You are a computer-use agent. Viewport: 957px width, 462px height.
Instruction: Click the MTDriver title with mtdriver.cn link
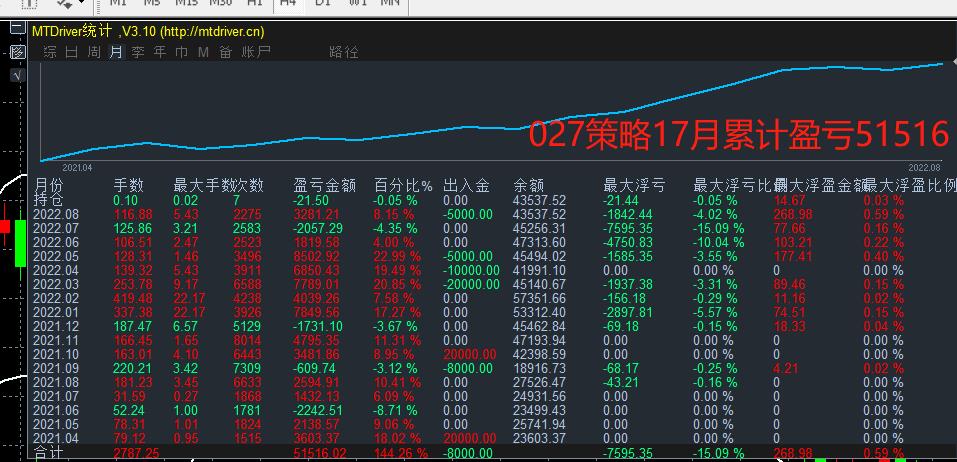point(148,31)
